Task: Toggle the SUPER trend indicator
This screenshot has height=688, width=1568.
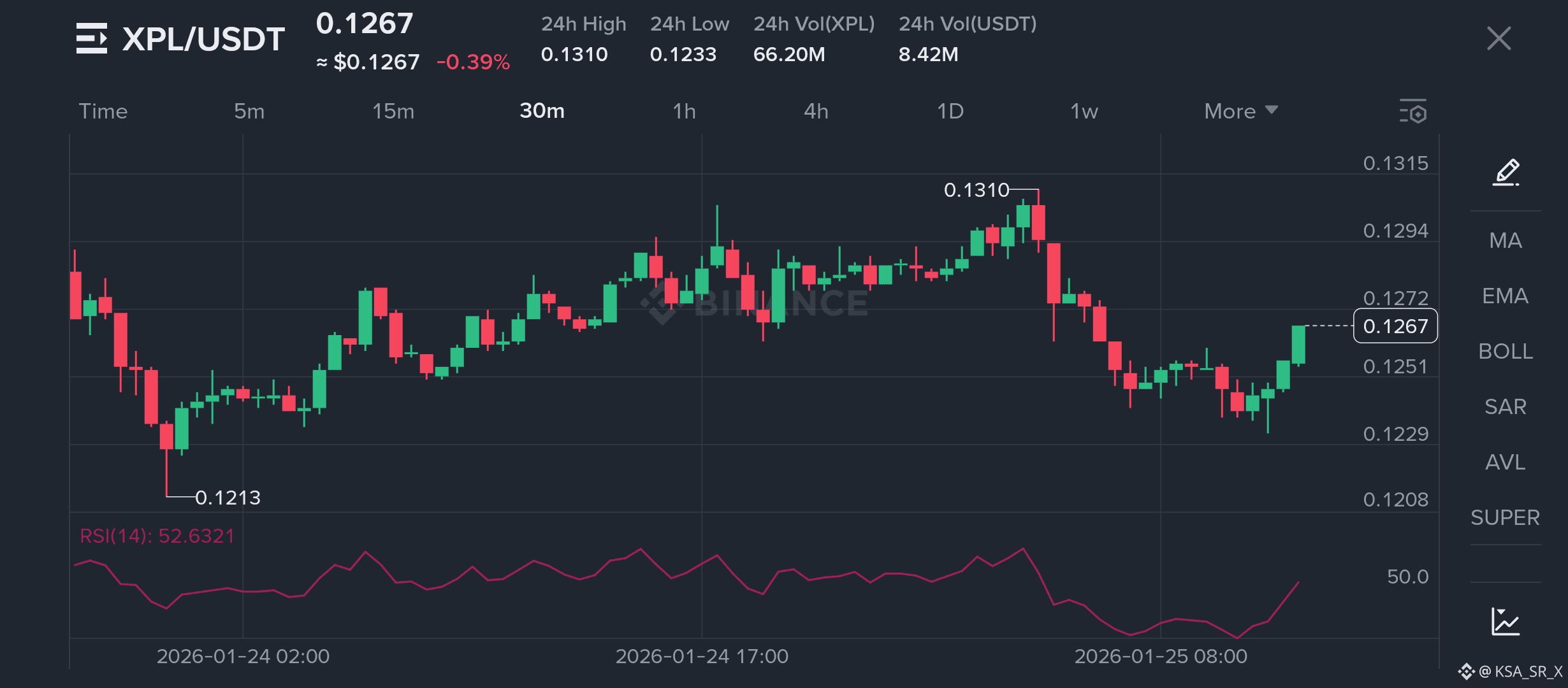Action: (1506, 518)
